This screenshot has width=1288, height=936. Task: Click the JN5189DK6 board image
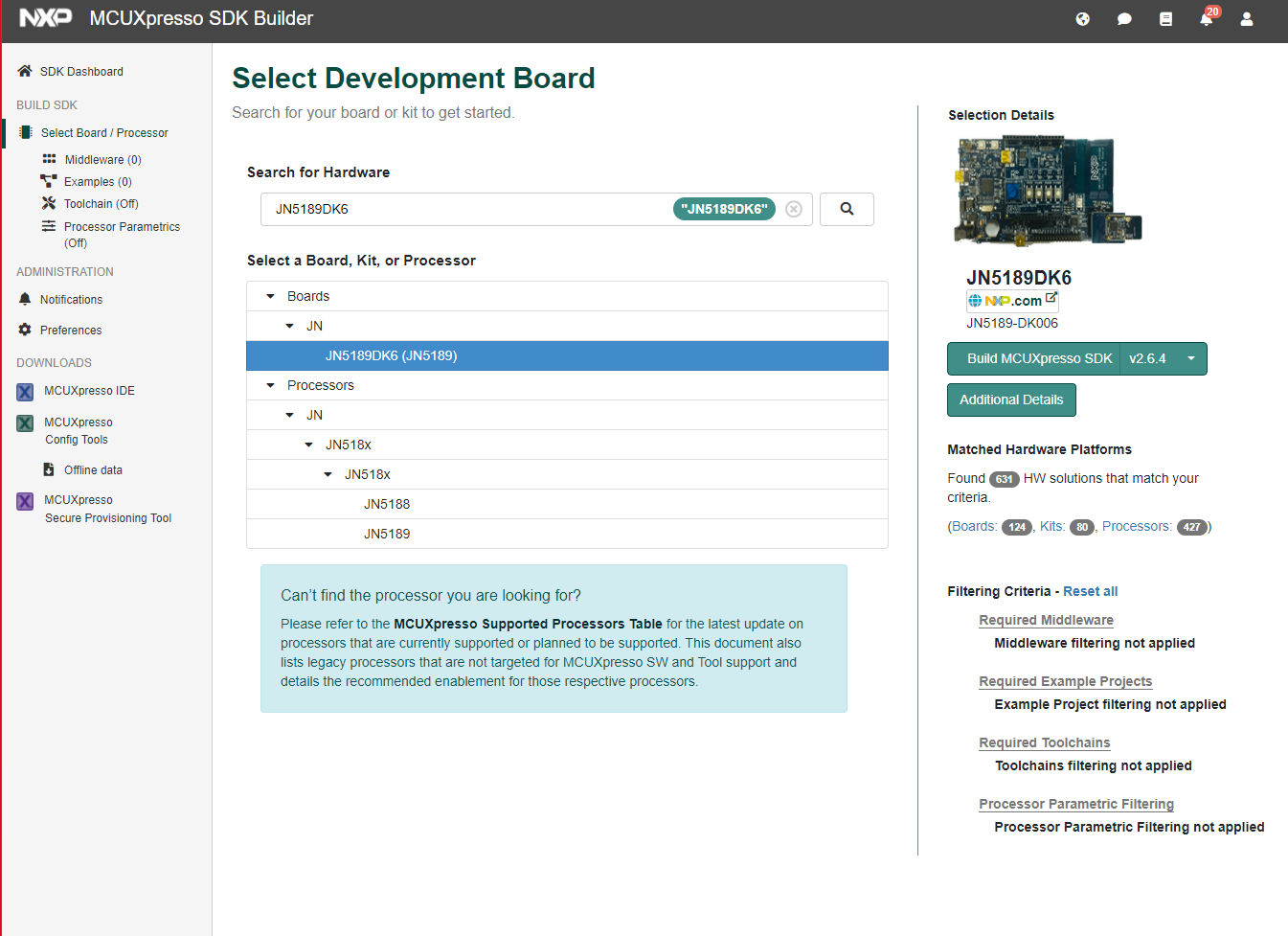coord(1046,191)
